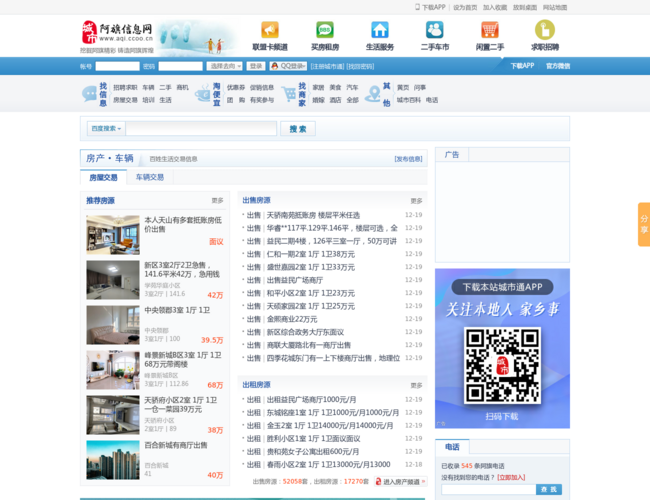This screenshot has height=500, width=650.
Task: Open the 天骄府小区2室 listing thumbnail
Action: tap(113, 415)
